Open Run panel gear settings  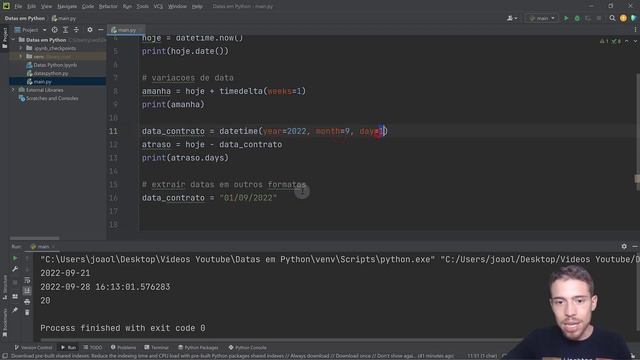point(624,246)
